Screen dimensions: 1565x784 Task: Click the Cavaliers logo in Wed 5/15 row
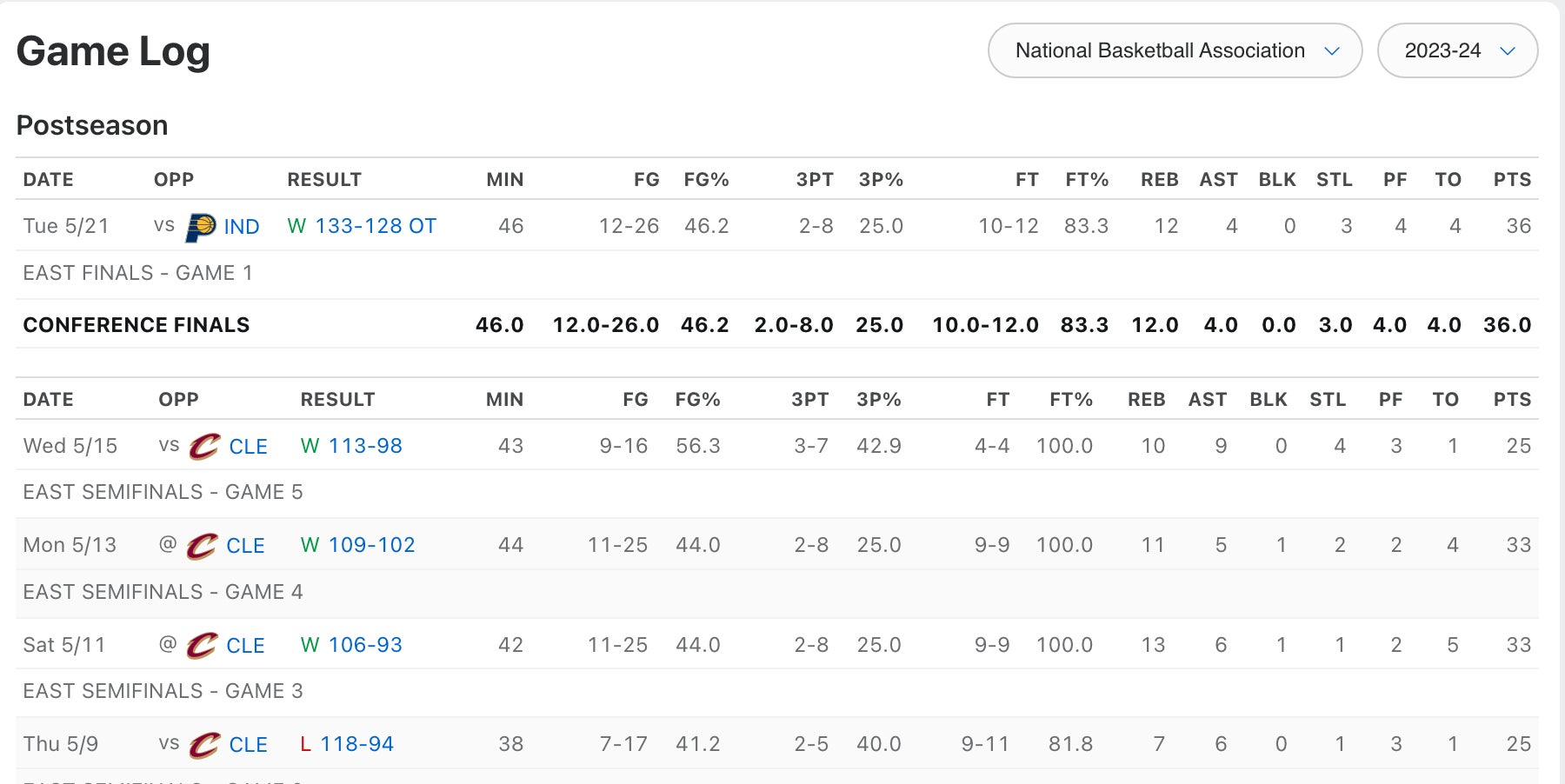(205, 447)
